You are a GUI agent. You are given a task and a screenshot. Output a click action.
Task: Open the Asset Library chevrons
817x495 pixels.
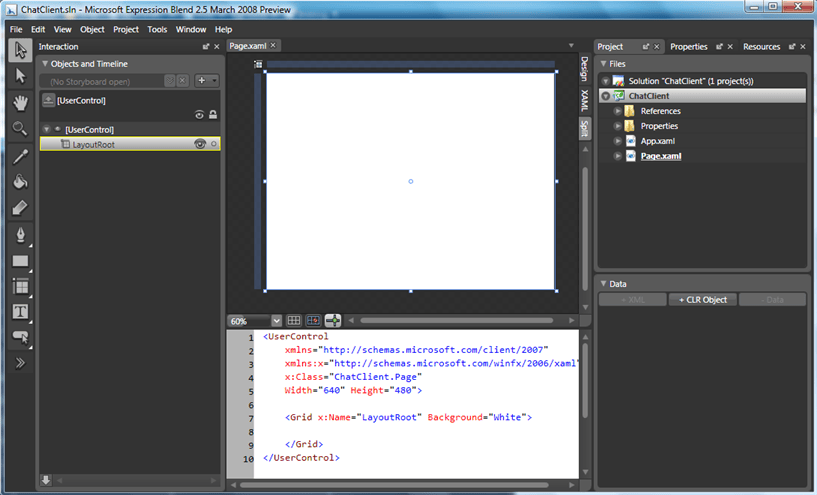tap(20, 363)
